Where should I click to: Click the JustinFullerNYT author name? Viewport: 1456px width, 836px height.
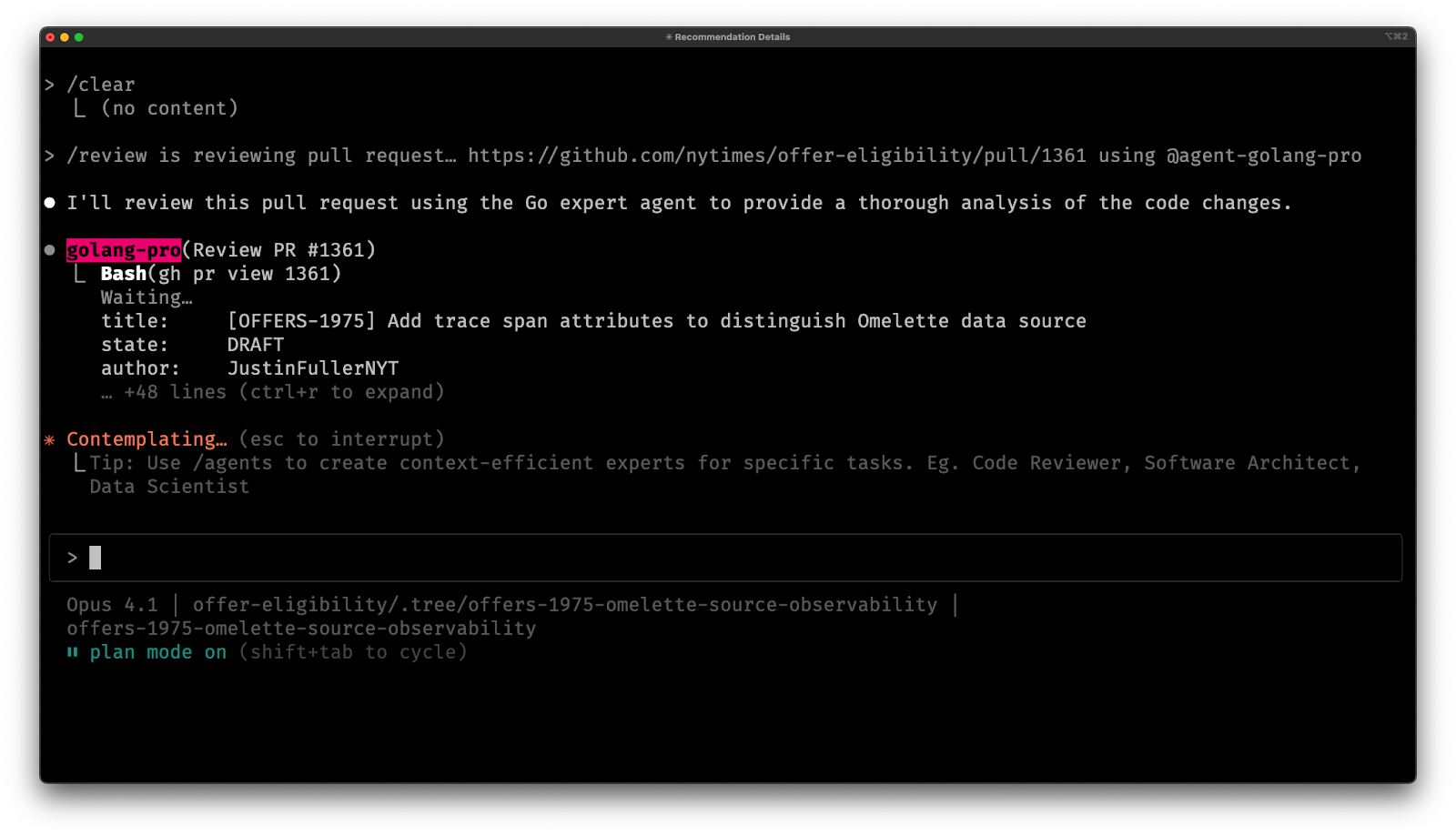[x=312, y=368]
